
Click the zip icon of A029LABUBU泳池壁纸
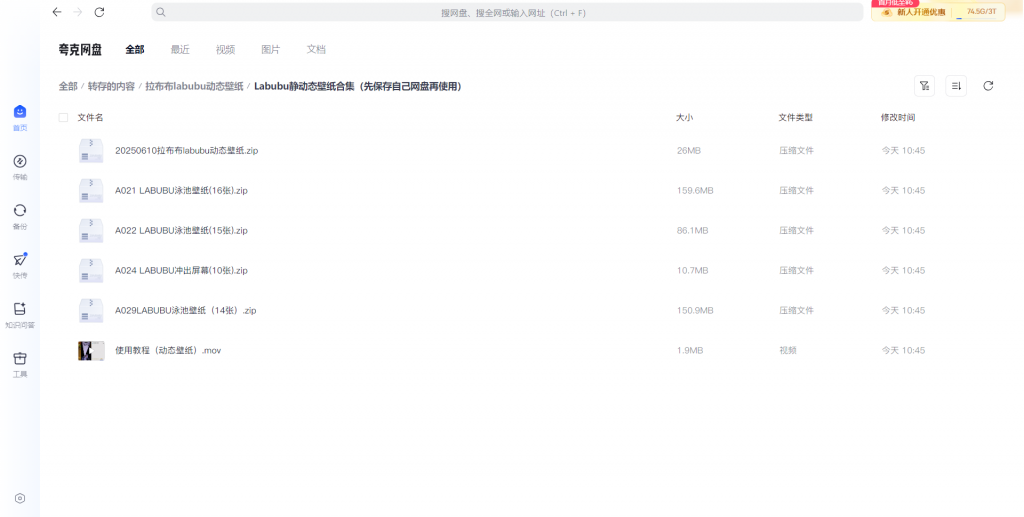point(91,311)
